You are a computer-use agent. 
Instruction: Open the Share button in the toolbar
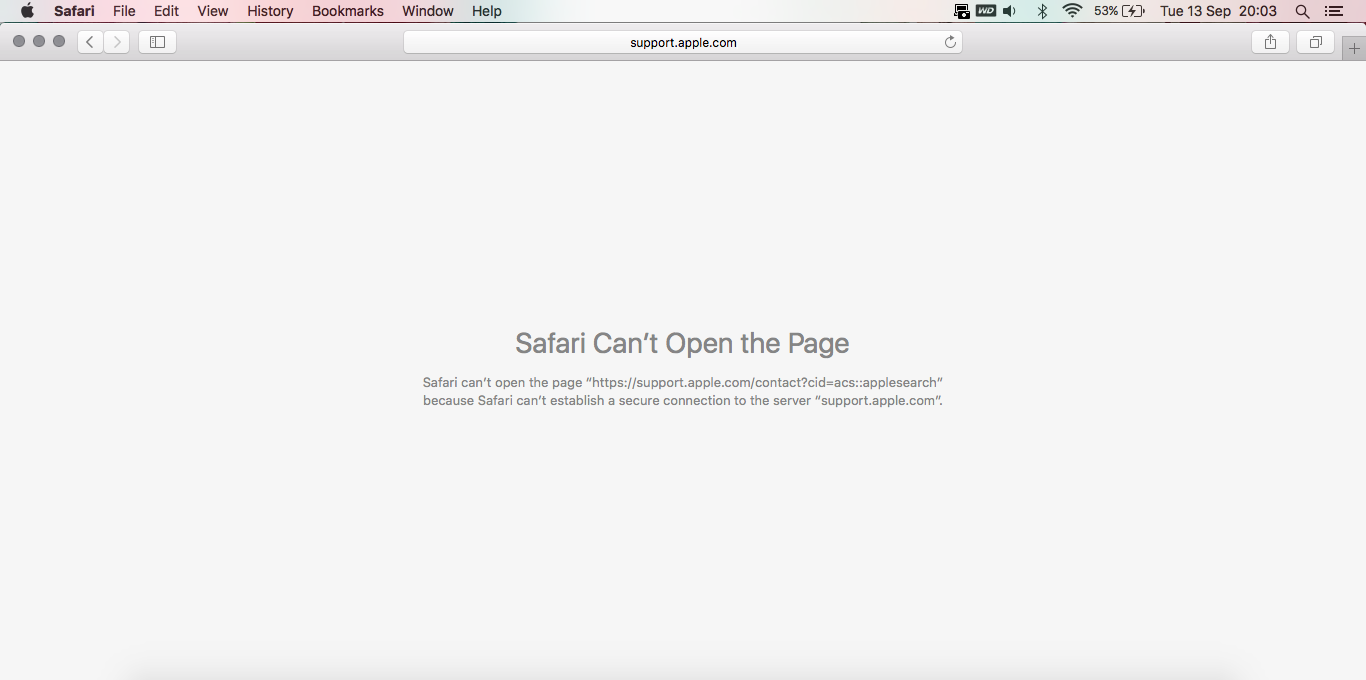pos(1270,42)
